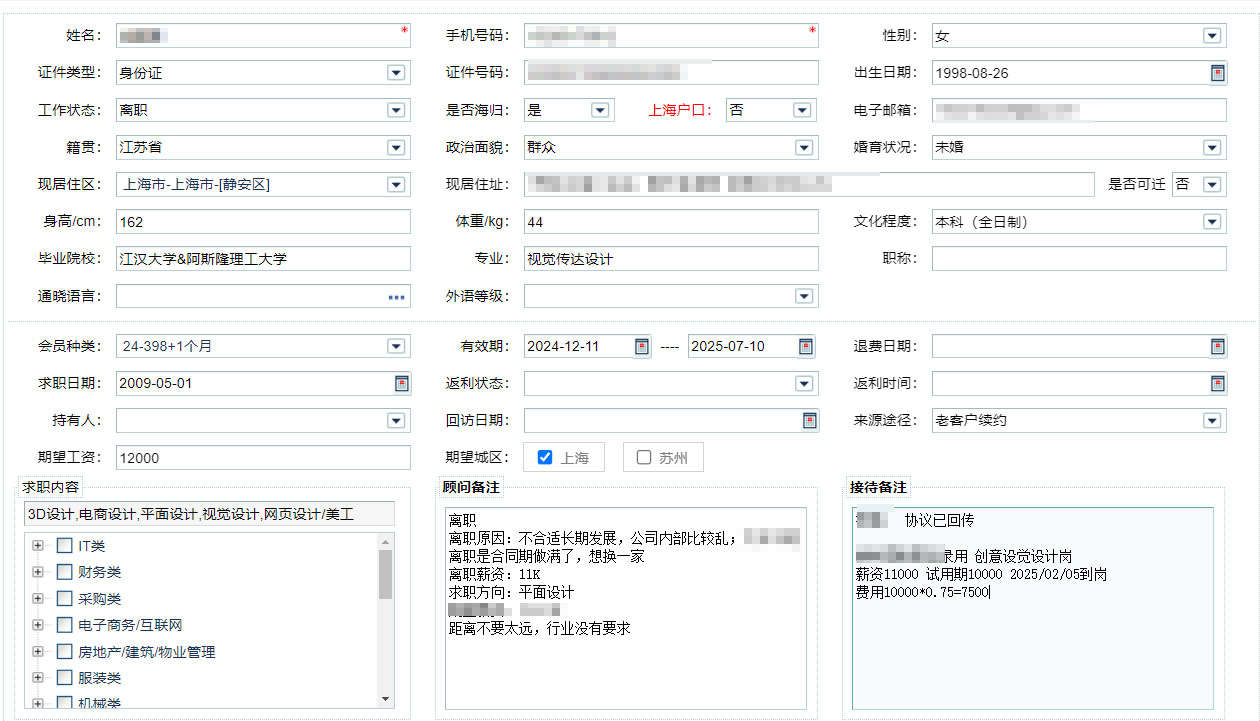Click the 手机号码 input field

(x=671, y=36)
